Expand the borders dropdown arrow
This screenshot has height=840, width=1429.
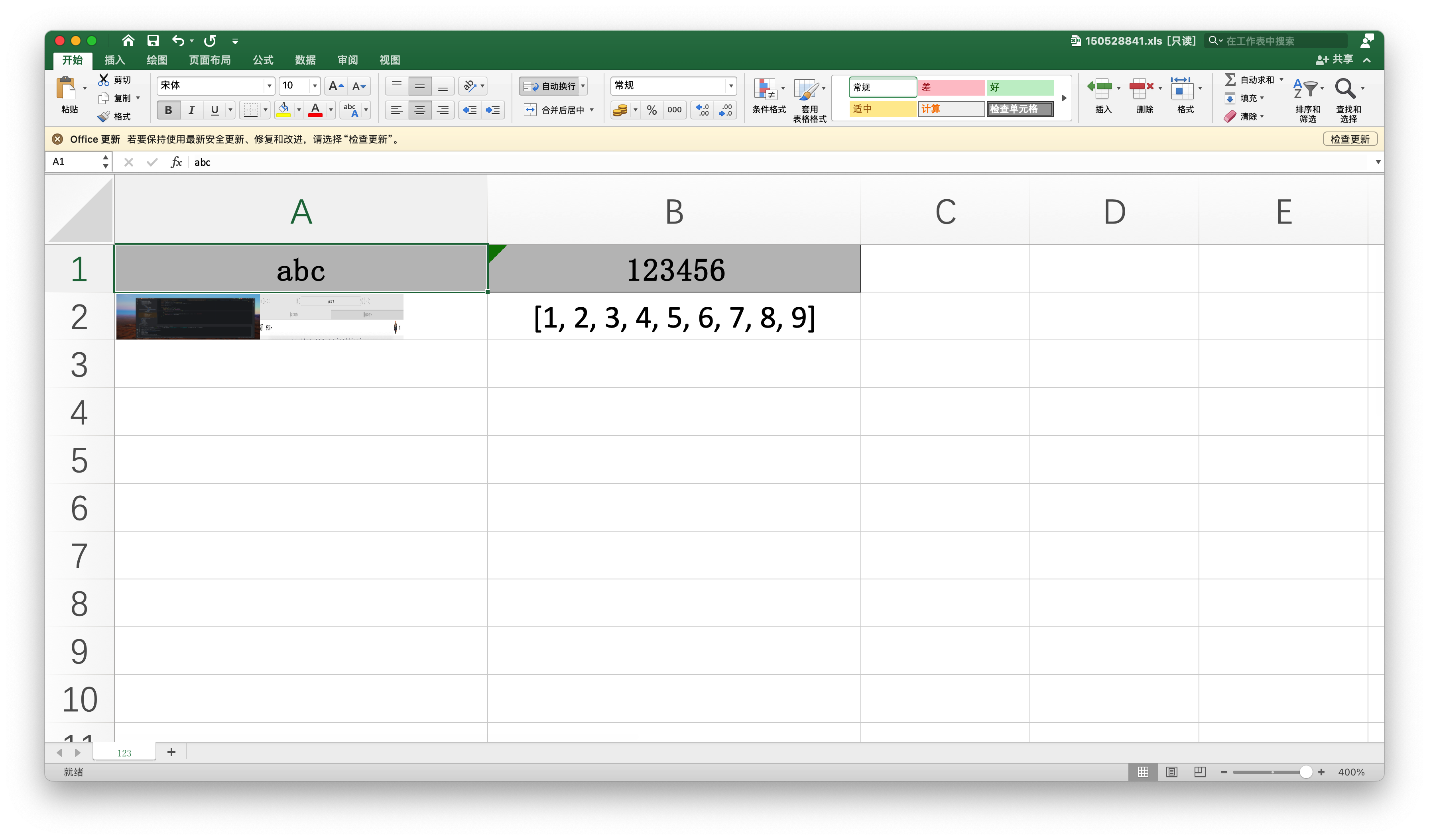point(265,110)
